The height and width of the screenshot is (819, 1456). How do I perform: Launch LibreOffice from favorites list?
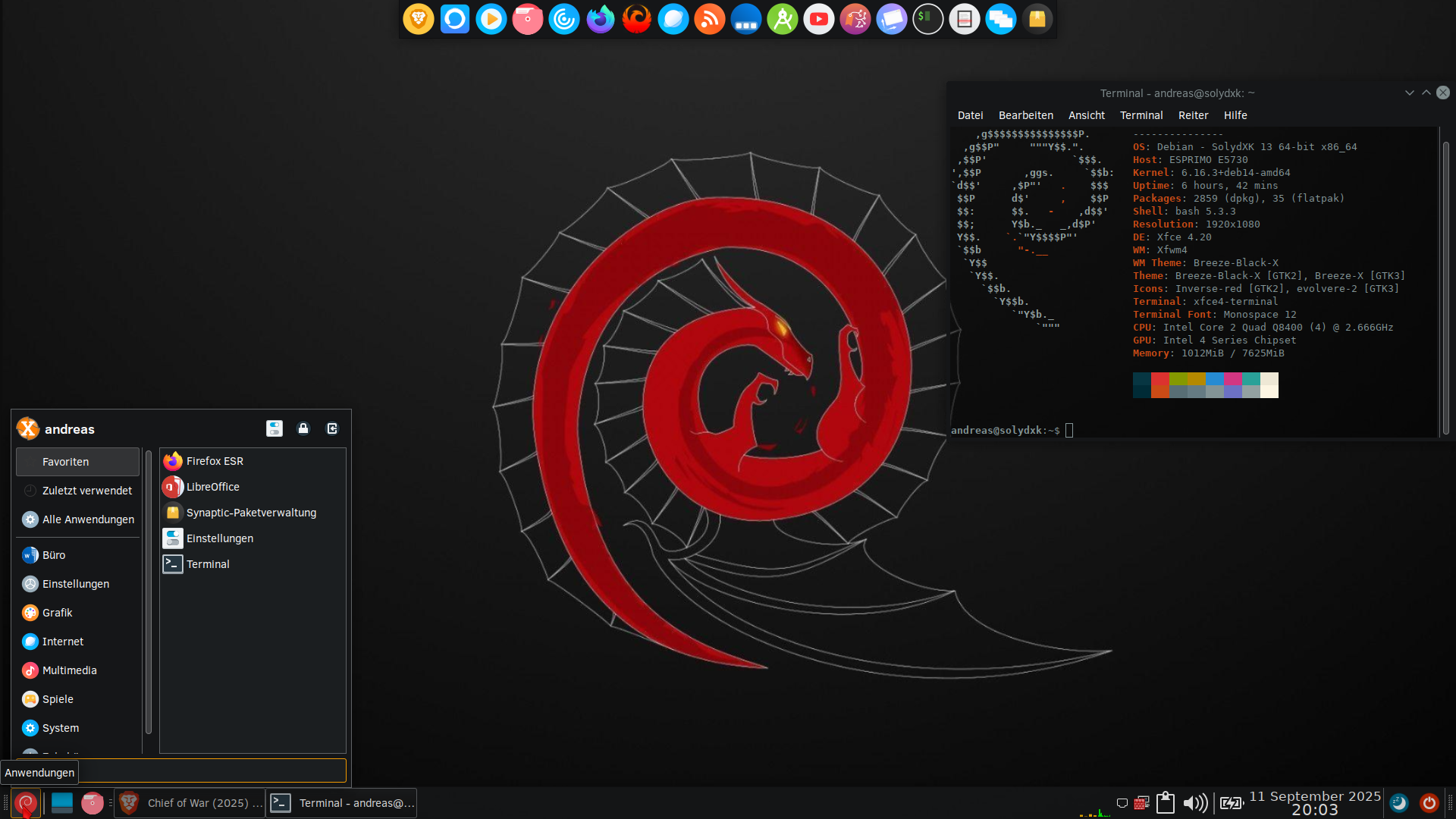212,487
